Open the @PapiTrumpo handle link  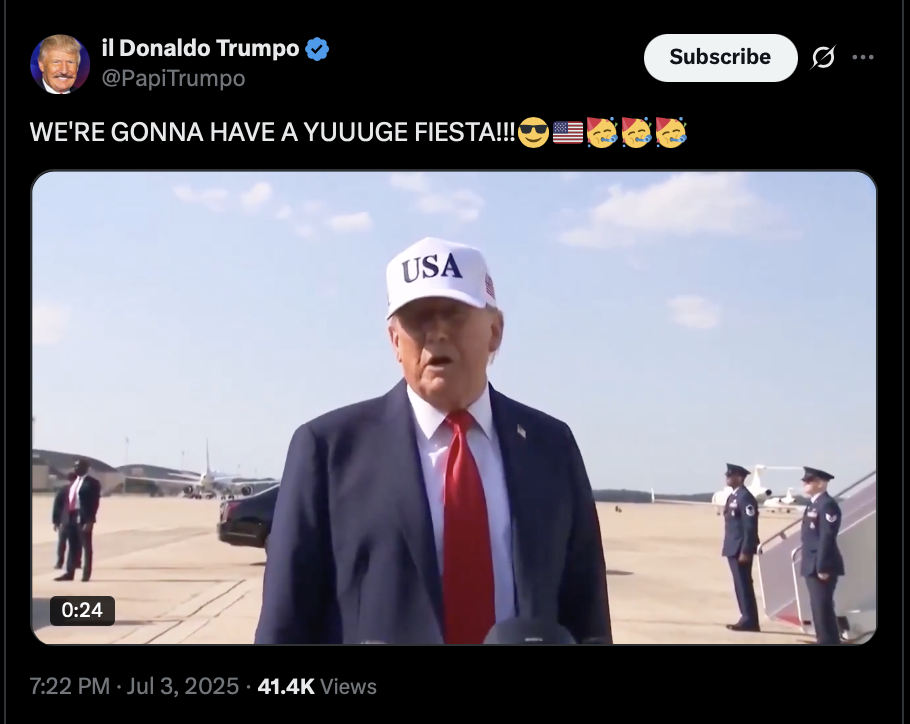[174, 78]
